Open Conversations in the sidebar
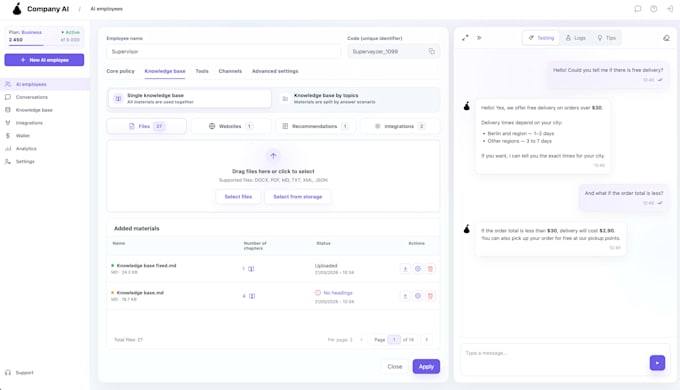This screenshot has height=390, width=680. pyautogui.click(x=45, y=97)
